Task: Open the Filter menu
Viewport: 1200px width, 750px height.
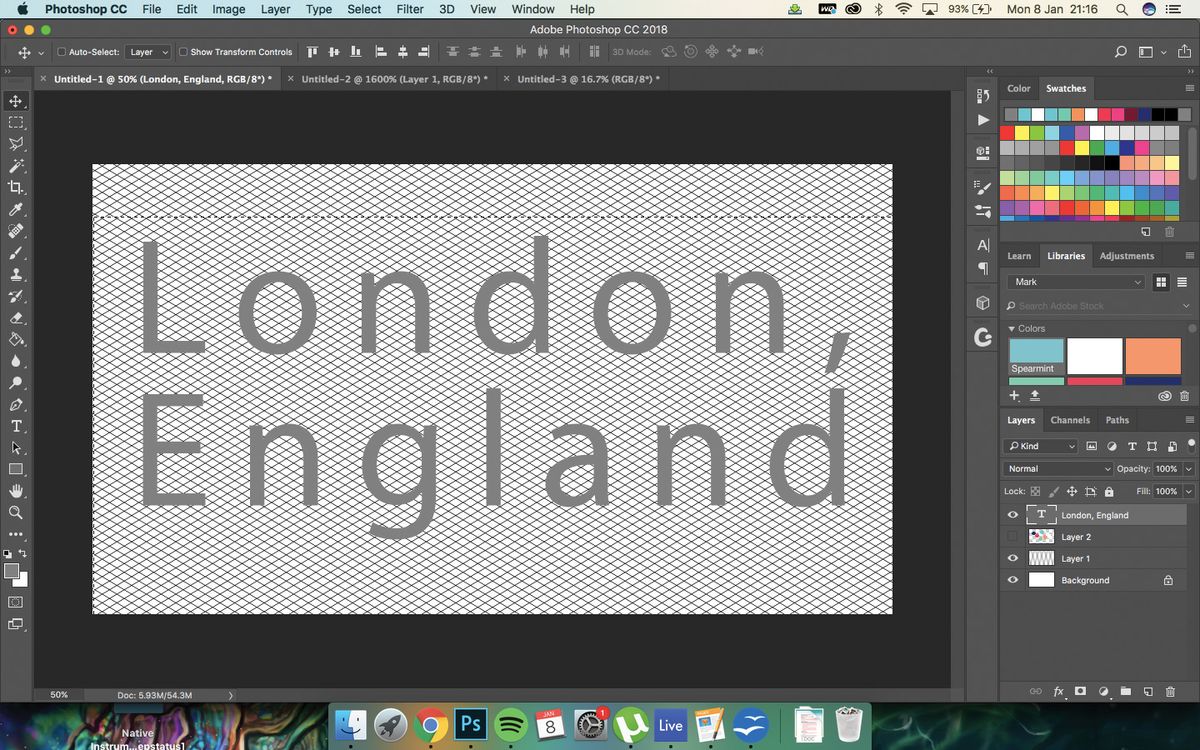Action: (x=410, y=9)
